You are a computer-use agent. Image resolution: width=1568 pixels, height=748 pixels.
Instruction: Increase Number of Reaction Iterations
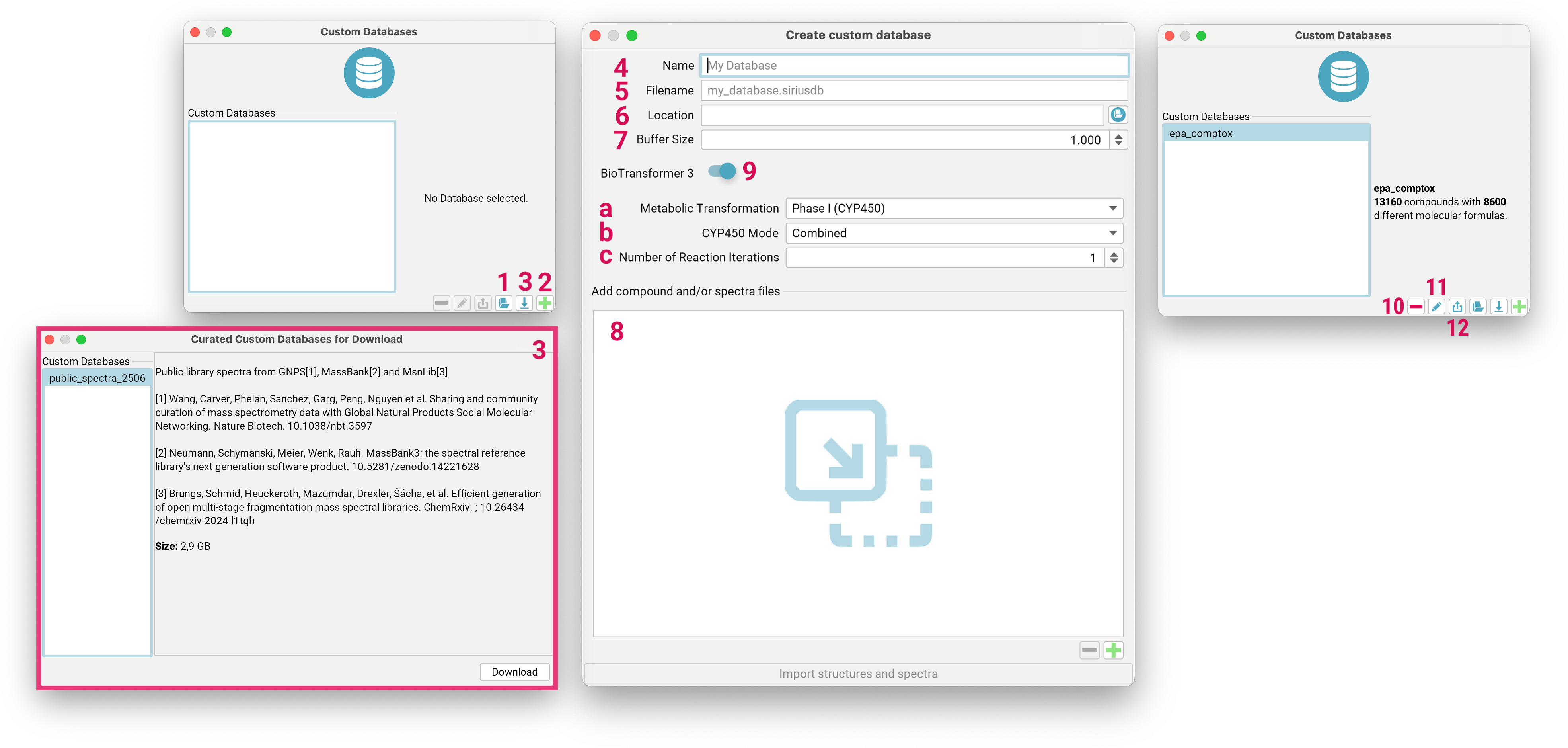click(1114, 254)
